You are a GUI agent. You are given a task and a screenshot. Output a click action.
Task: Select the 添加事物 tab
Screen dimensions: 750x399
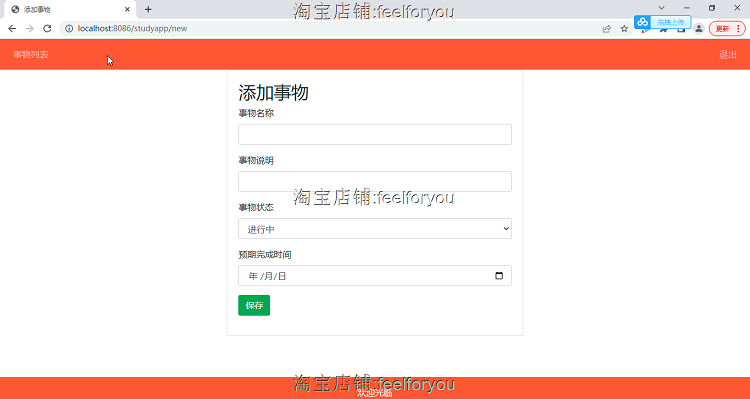click(x=70, y=10)
